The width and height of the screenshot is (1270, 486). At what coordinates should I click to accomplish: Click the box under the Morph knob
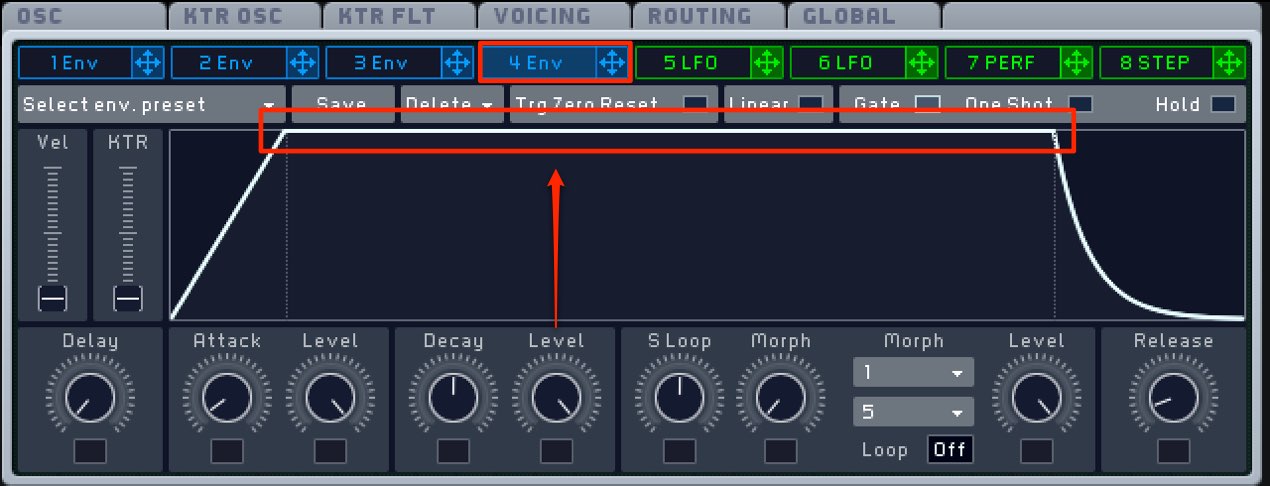(x=781, y=451)
